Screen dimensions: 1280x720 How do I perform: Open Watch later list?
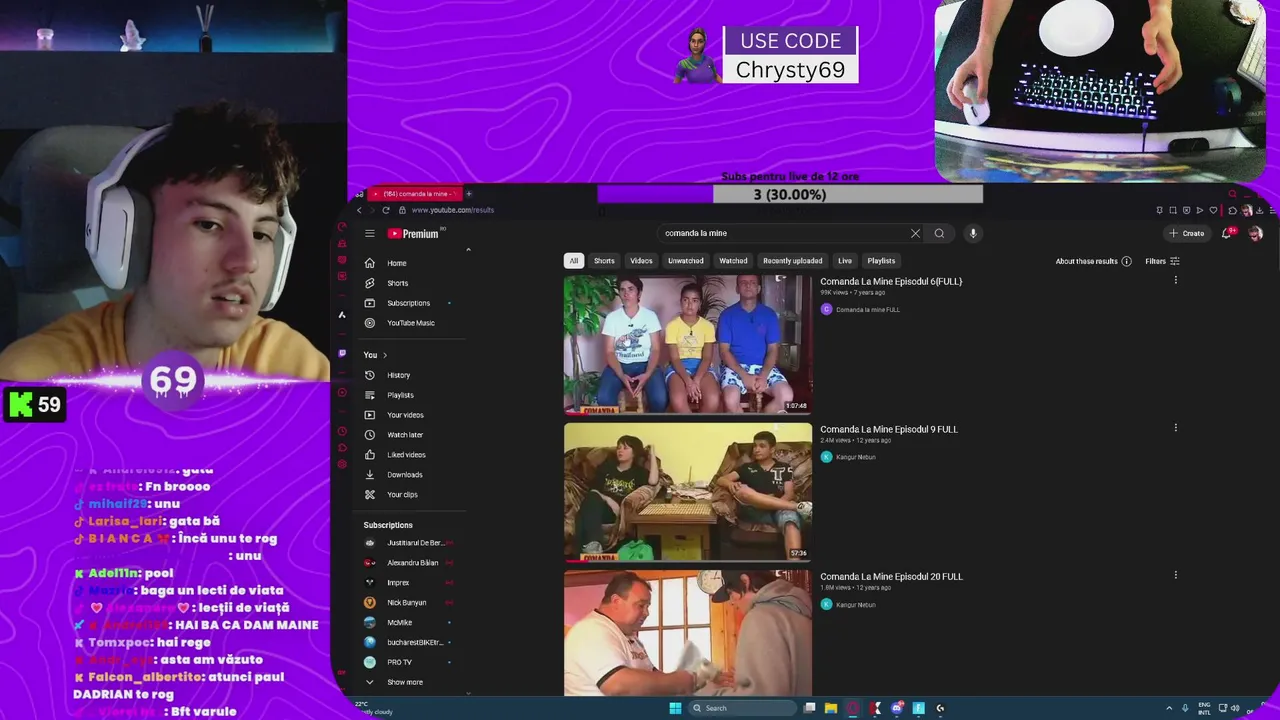click(405, 435)
